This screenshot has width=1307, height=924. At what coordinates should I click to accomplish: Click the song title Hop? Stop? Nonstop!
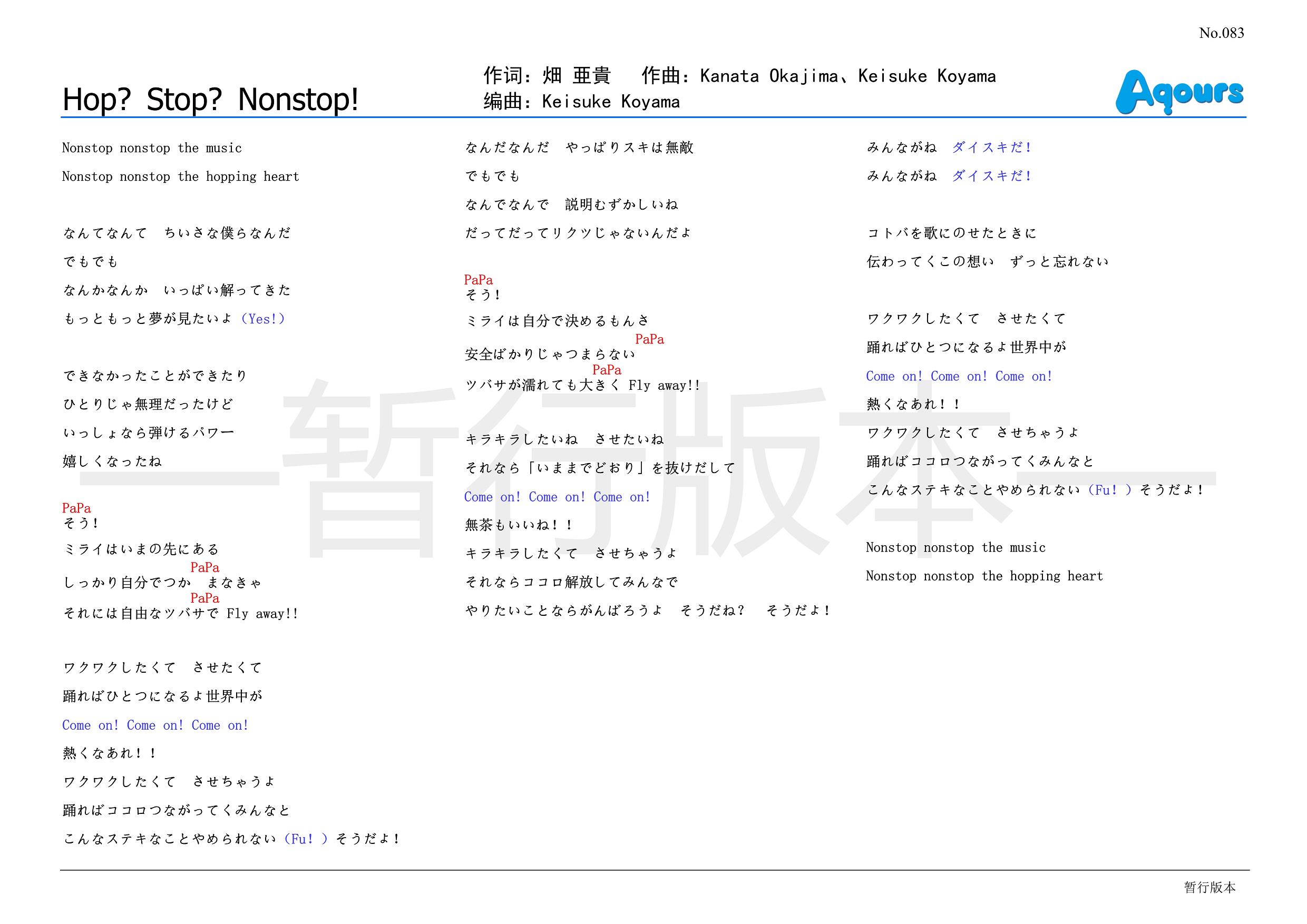[x=211, y=100]
